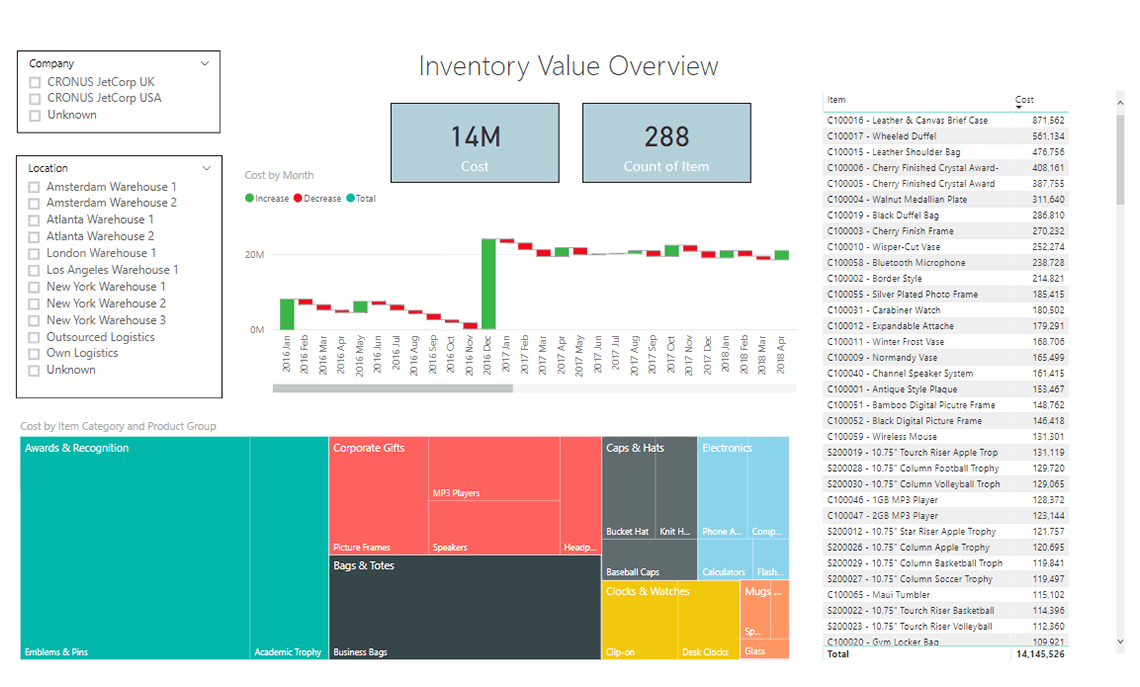
Task: Click the table scroll up arrow
Action: [1120, 104]
